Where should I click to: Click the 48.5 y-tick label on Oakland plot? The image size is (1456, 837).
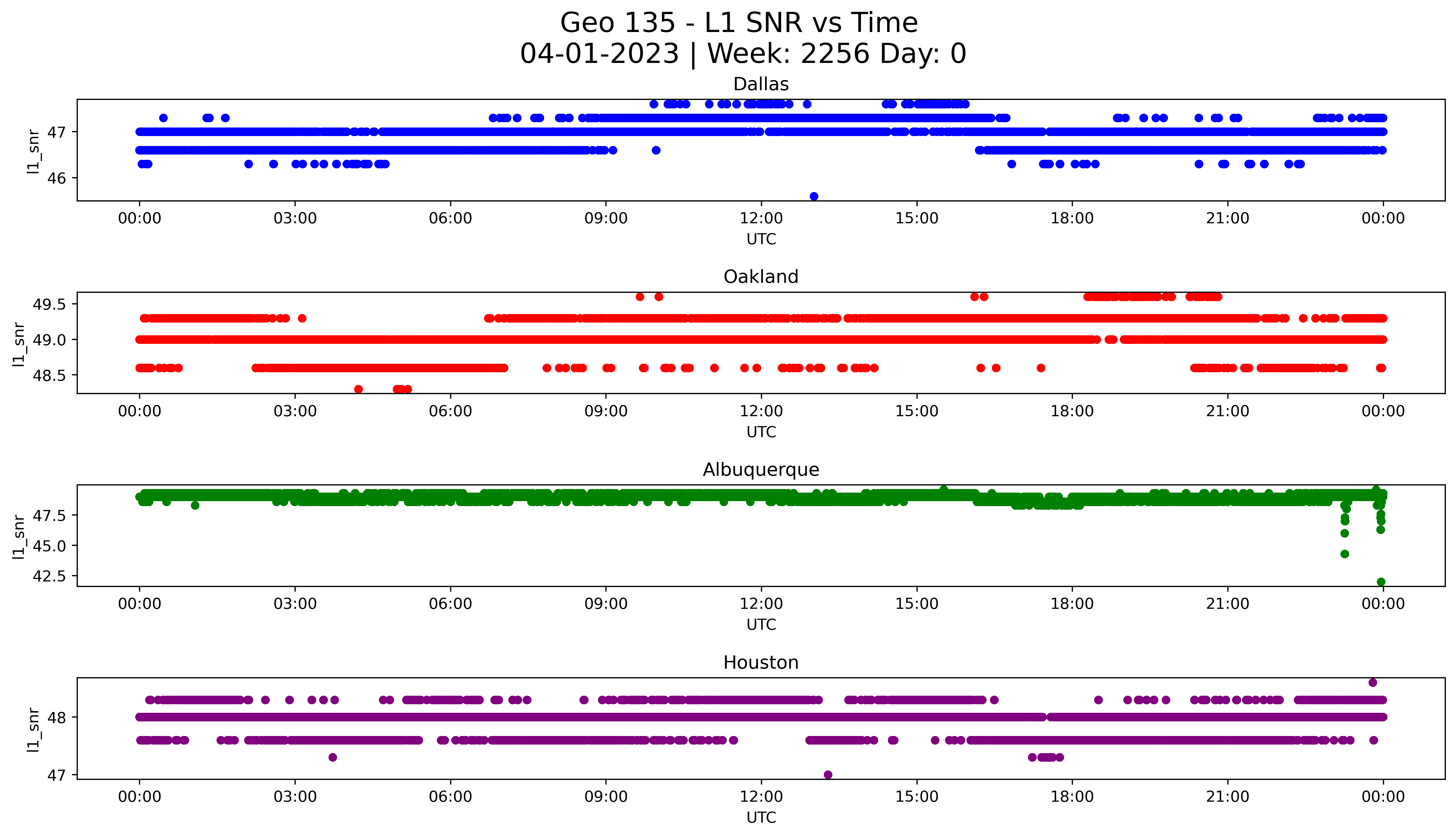[50, 375]
